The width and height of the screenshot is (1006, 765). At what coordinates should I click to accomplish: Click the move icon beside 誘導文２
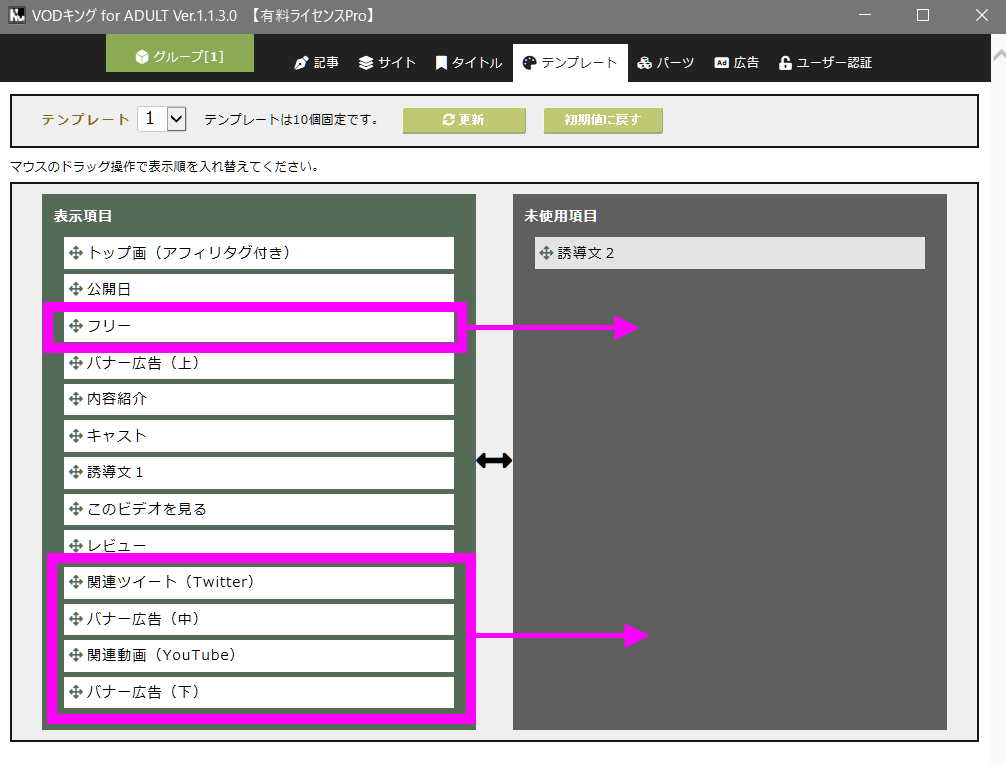click(x=547, y=253)
